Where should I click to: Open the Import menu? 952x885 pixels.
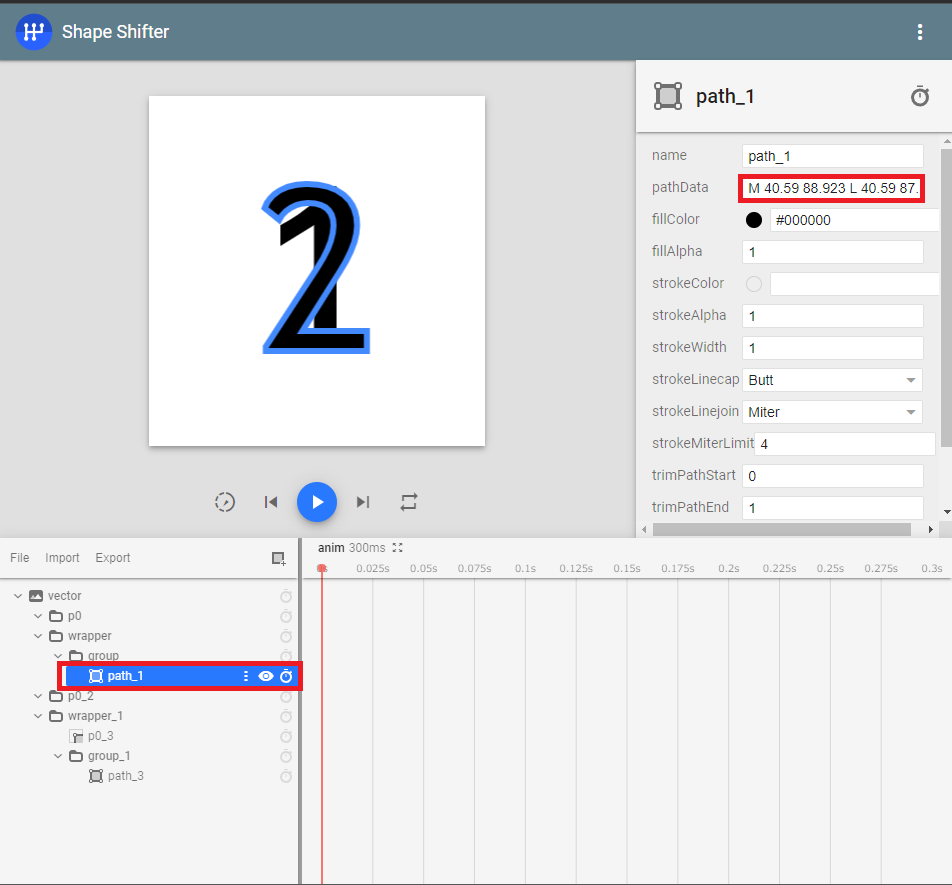coord(62,558)
